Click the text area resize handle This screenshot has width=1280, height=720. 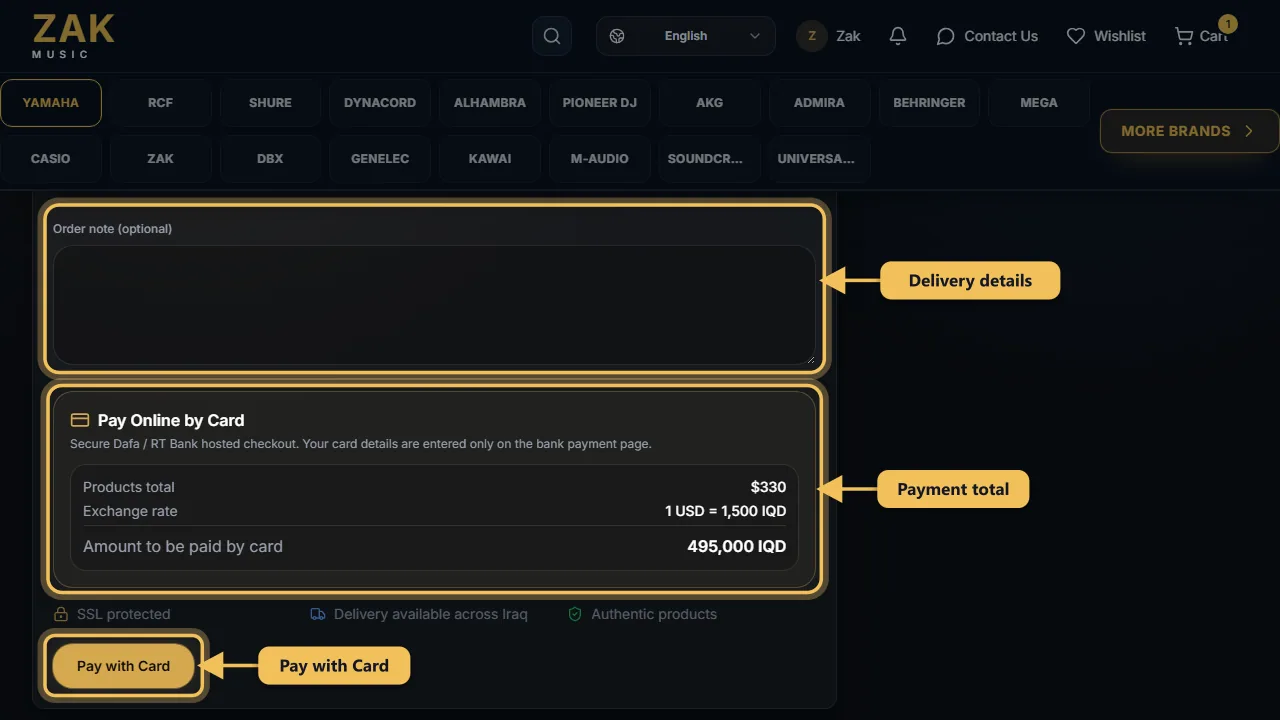coord(810,359)
